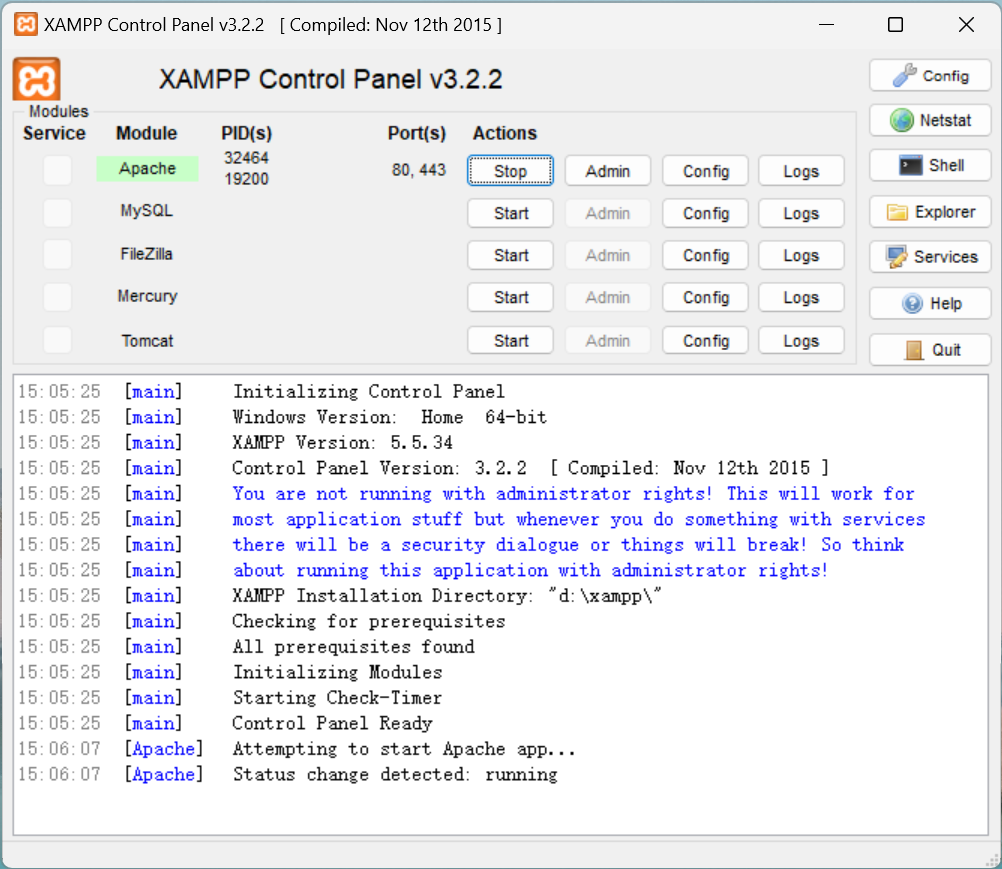This screenshot has width=1002, height=869.
Task: Click log line 'Windows Version: Home 64-bit'
Action: tap(390, 417)
